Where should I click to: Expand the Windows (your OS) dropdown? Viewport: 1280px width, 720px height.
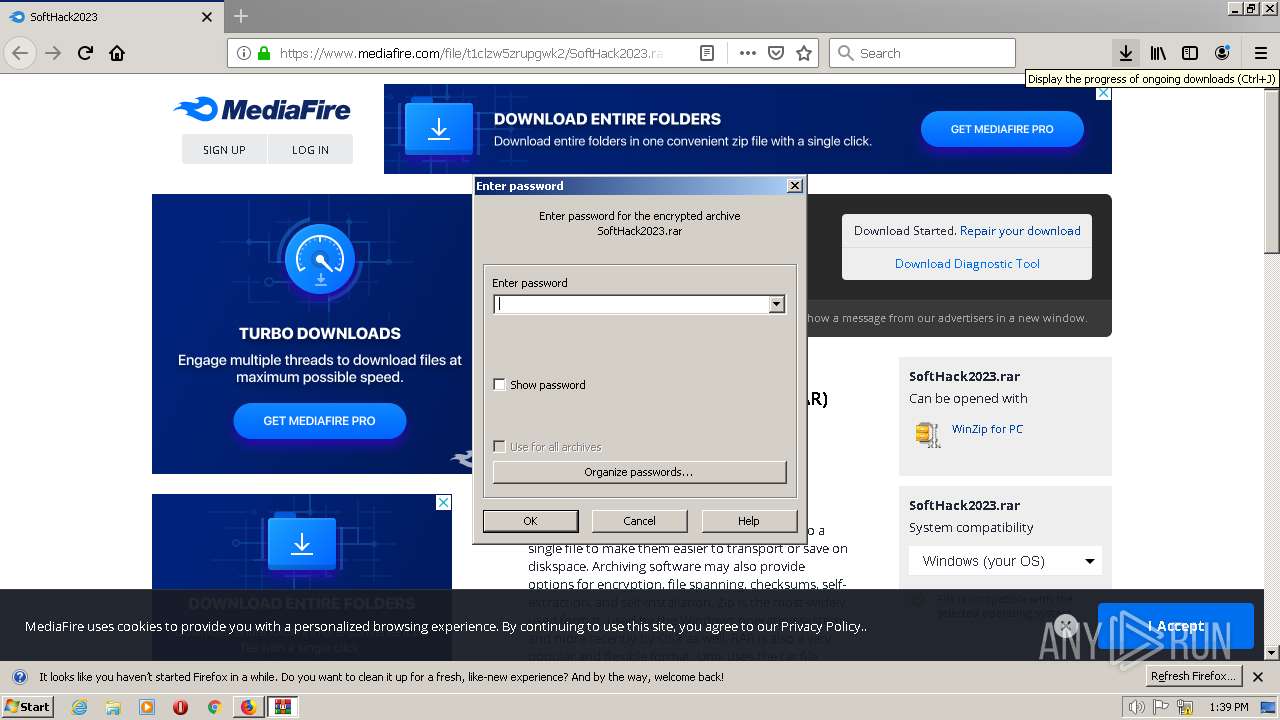(1005, 561)
